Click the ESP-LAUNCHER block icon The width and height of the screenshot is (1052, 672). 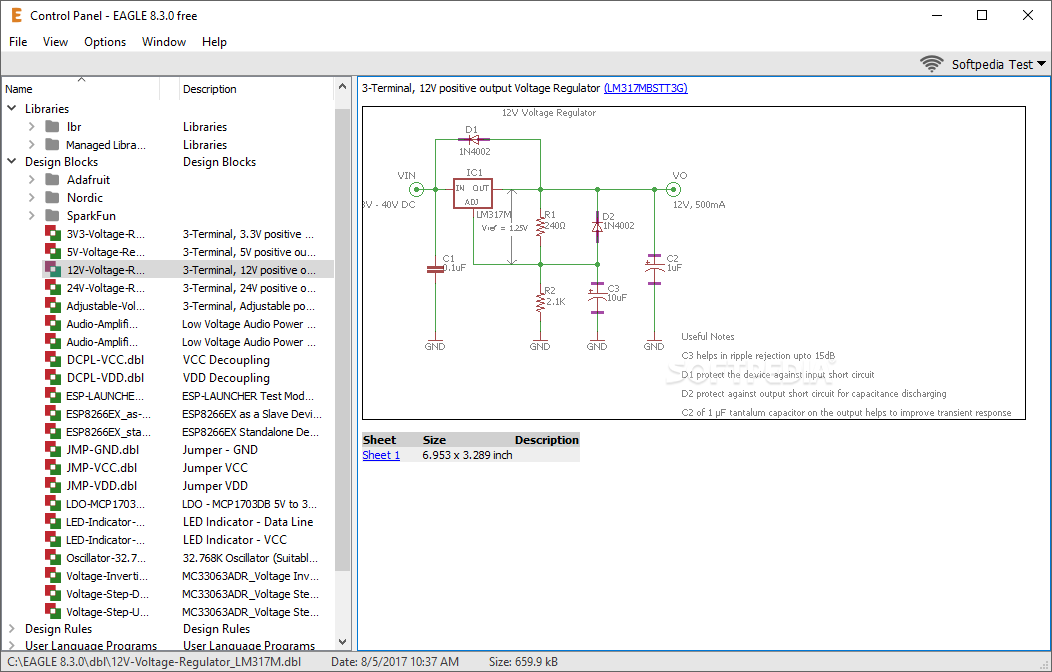[53, 395]
